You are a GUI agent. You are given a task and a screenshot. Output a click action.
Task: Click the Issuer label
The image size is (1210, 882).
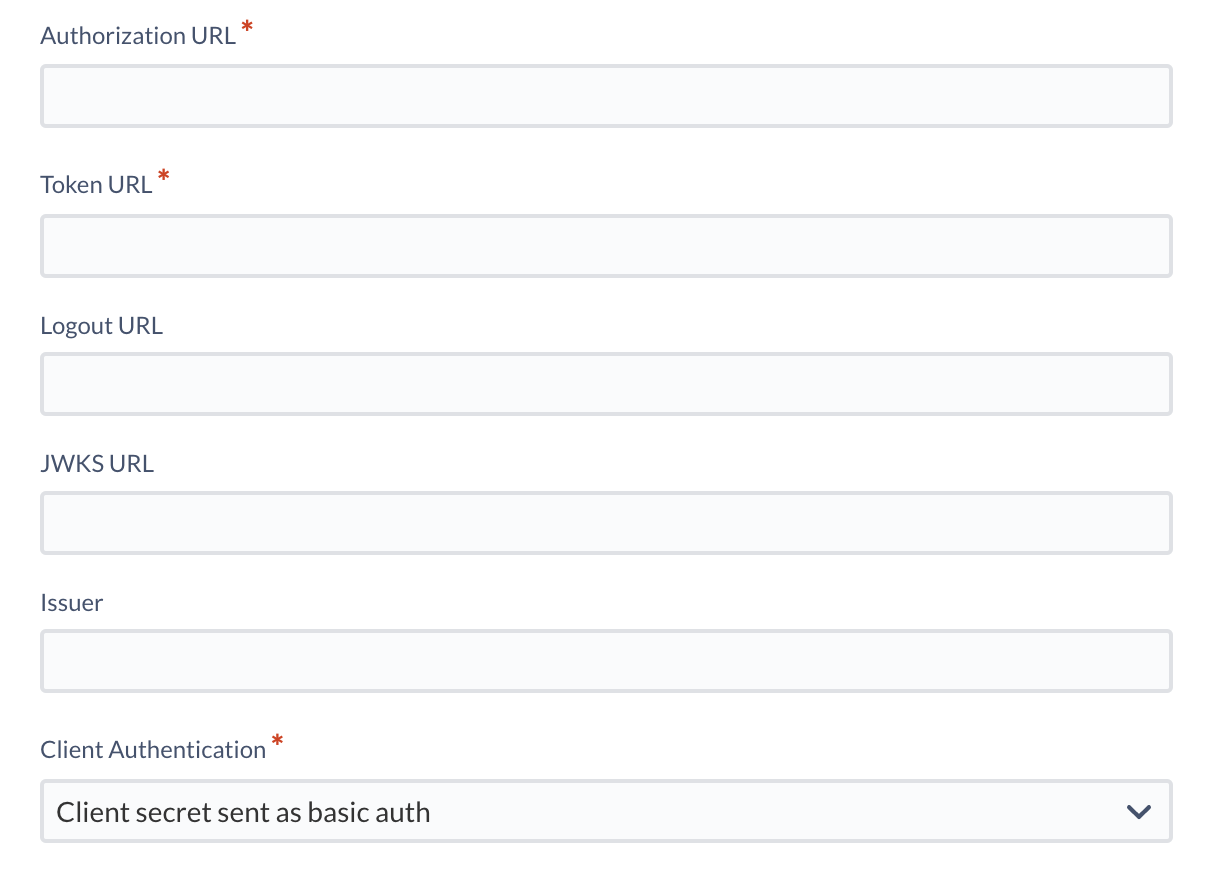point(72,603)
